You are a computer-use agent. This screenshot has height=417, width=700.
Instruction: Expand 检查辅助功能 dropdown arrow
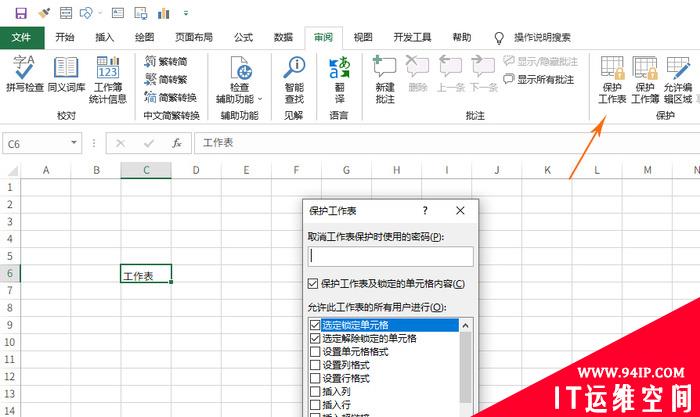click(x=260, y=99)
